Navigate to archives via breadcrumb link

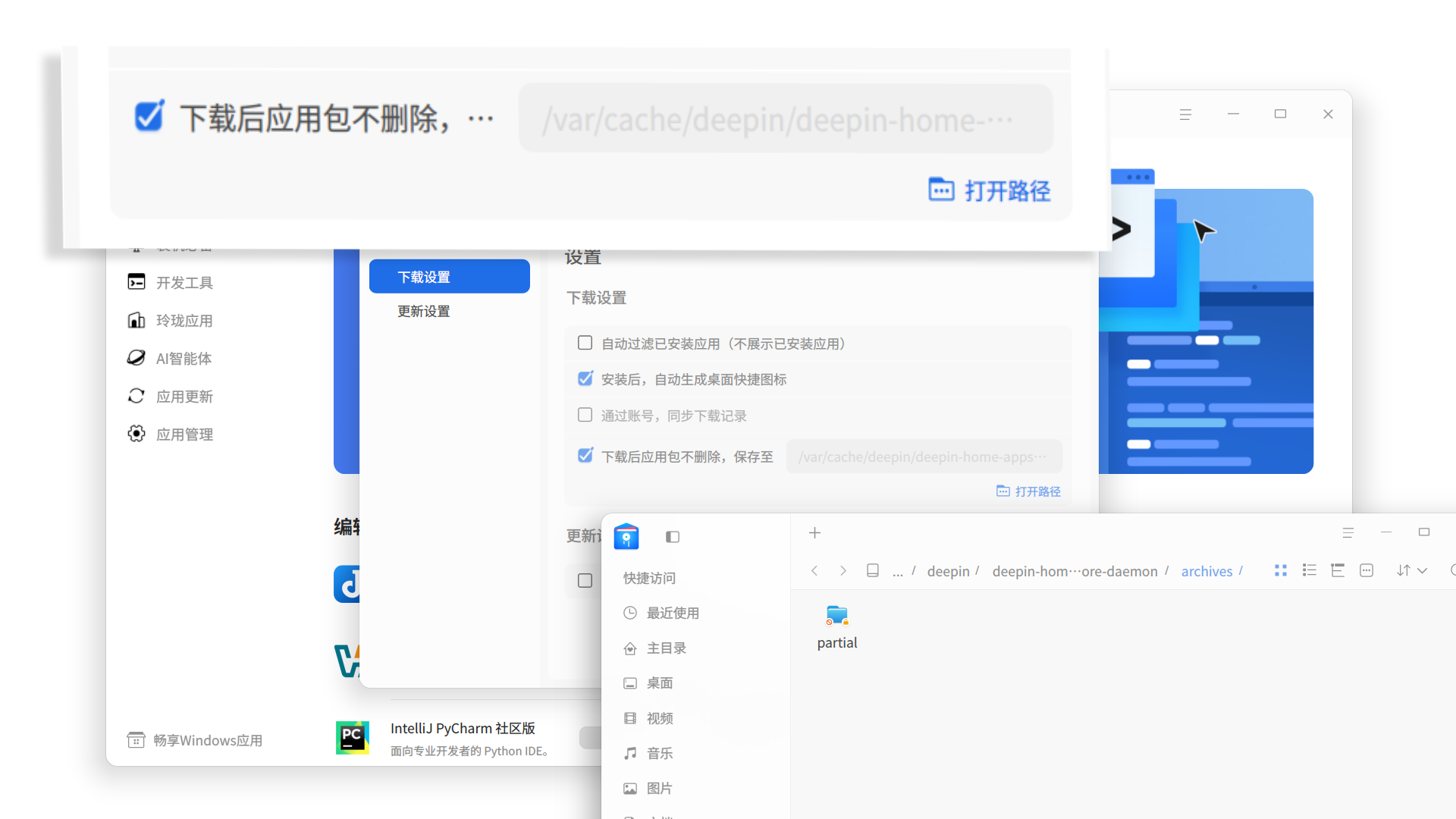[1207, 571]
